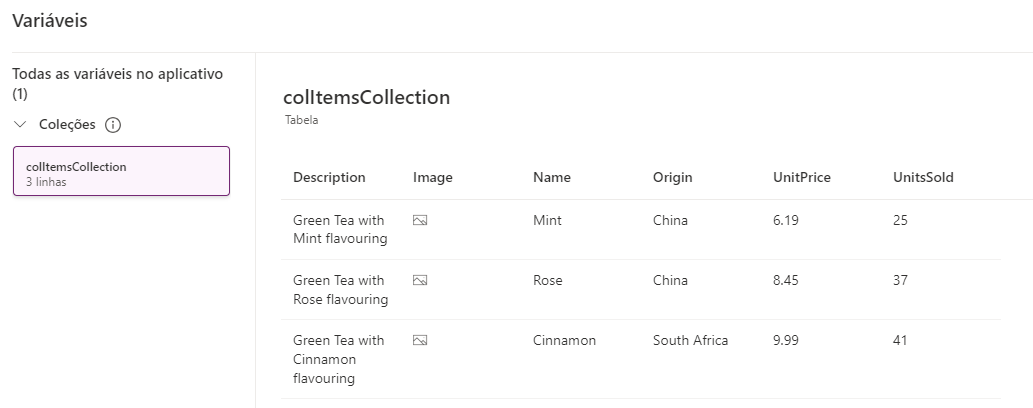Collapse the Coleções section chevron
1033x408 pixels.
(21, 125)
